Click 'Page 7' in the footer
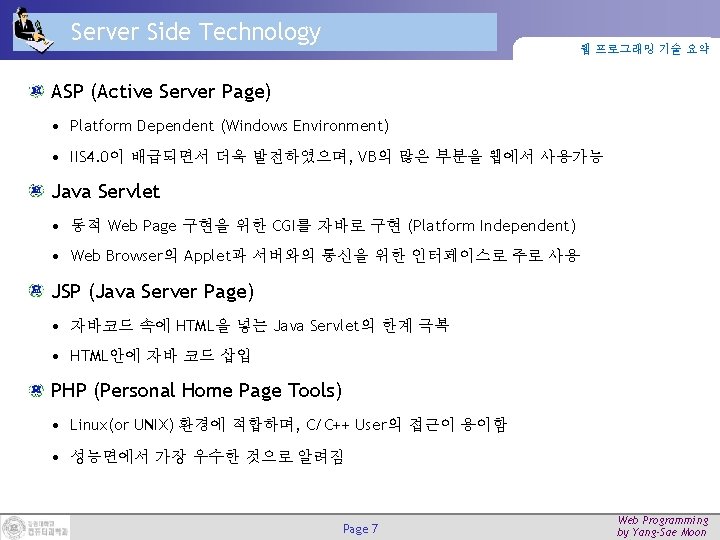Screen dimensions: 720x540 pos(360,529)
